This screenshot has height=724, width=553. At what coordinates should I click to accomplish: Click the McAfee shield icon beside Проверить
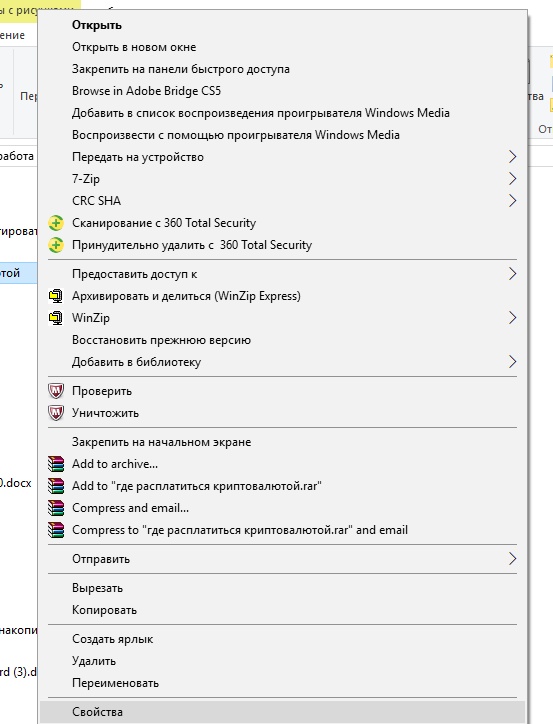(x=56, y=391)
